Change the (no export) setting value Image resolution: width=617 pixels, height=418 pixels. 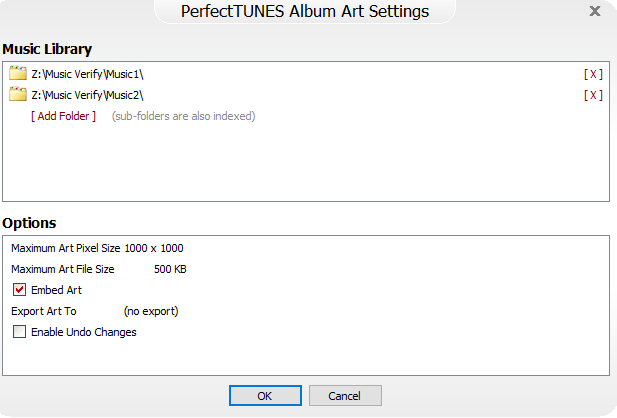(x=150, y=311)
